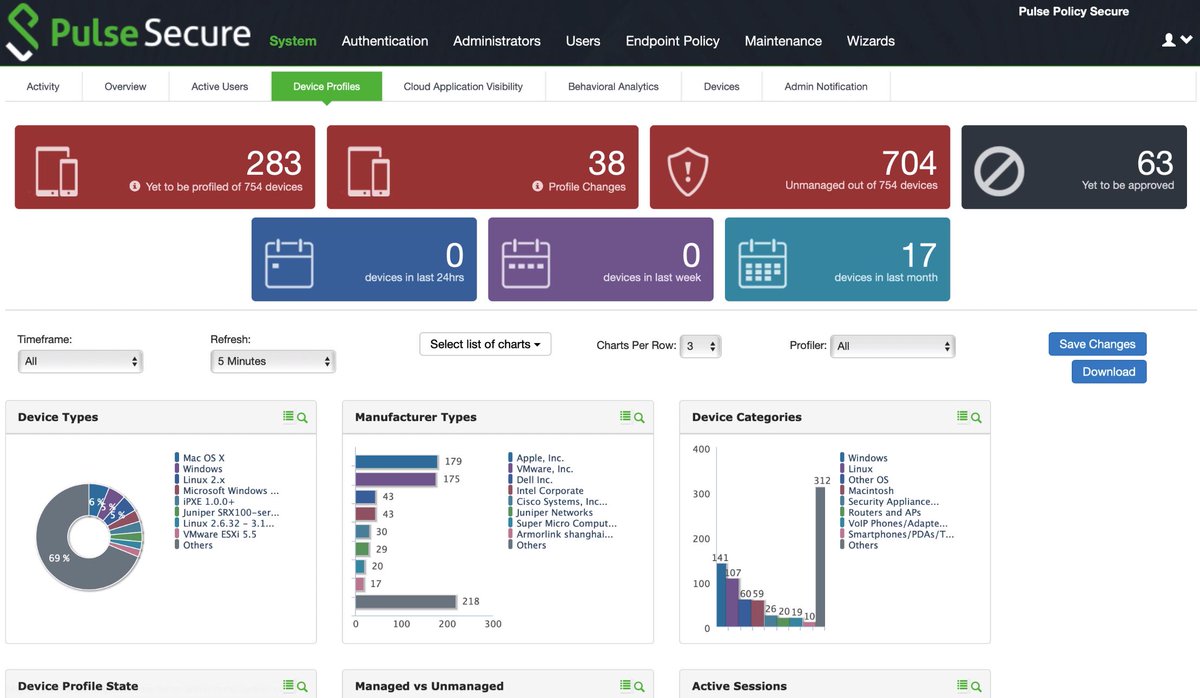
Task: Click the calendar icon for last 24hrs
Action: pyautogui.click(x=289, y=263)
